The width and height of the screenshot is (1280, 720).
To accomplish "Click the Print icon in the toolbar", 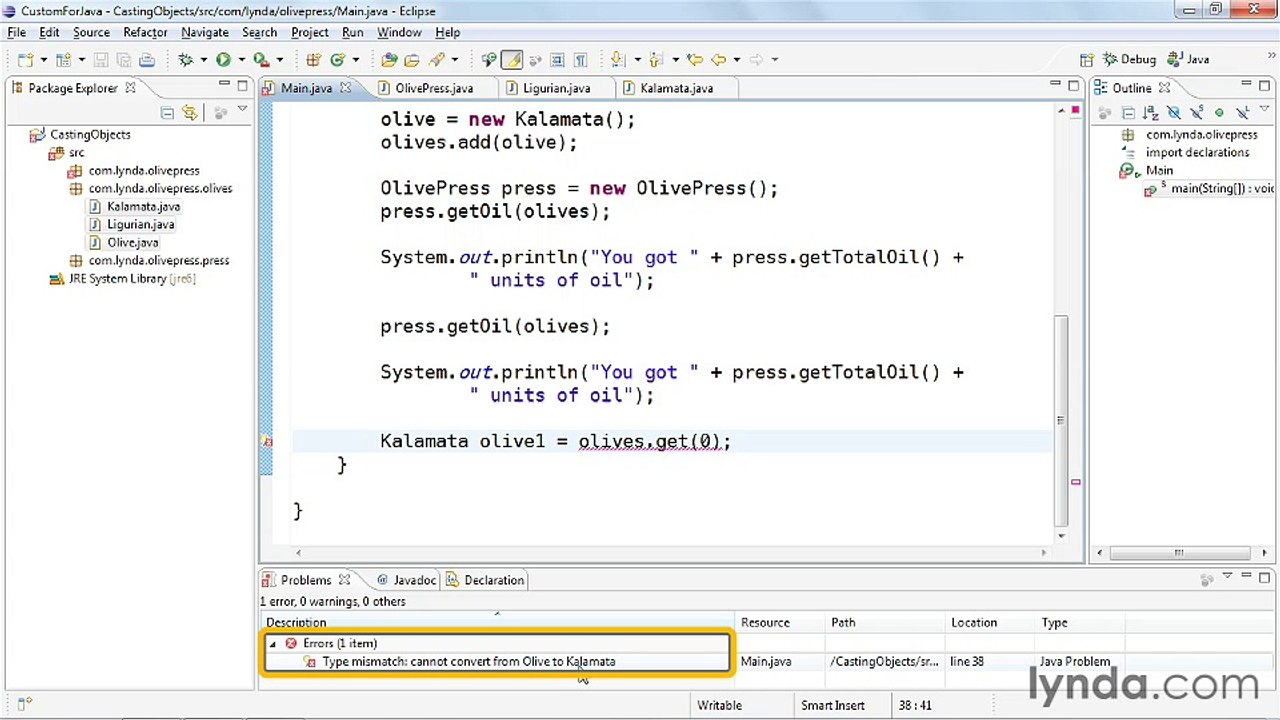I will [x=146, y=60].
